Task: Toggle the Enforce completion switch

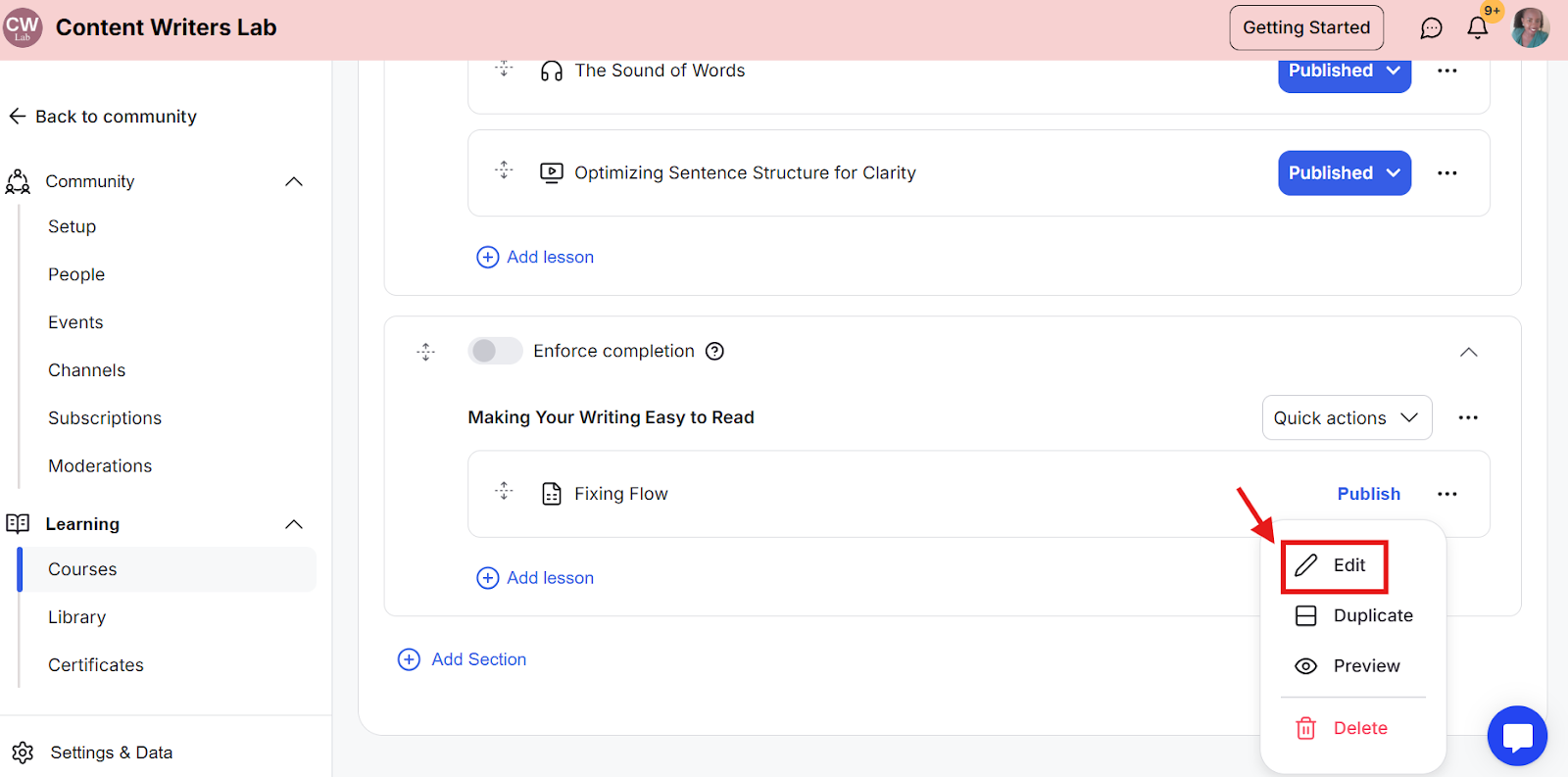Action: coord(495,351)
